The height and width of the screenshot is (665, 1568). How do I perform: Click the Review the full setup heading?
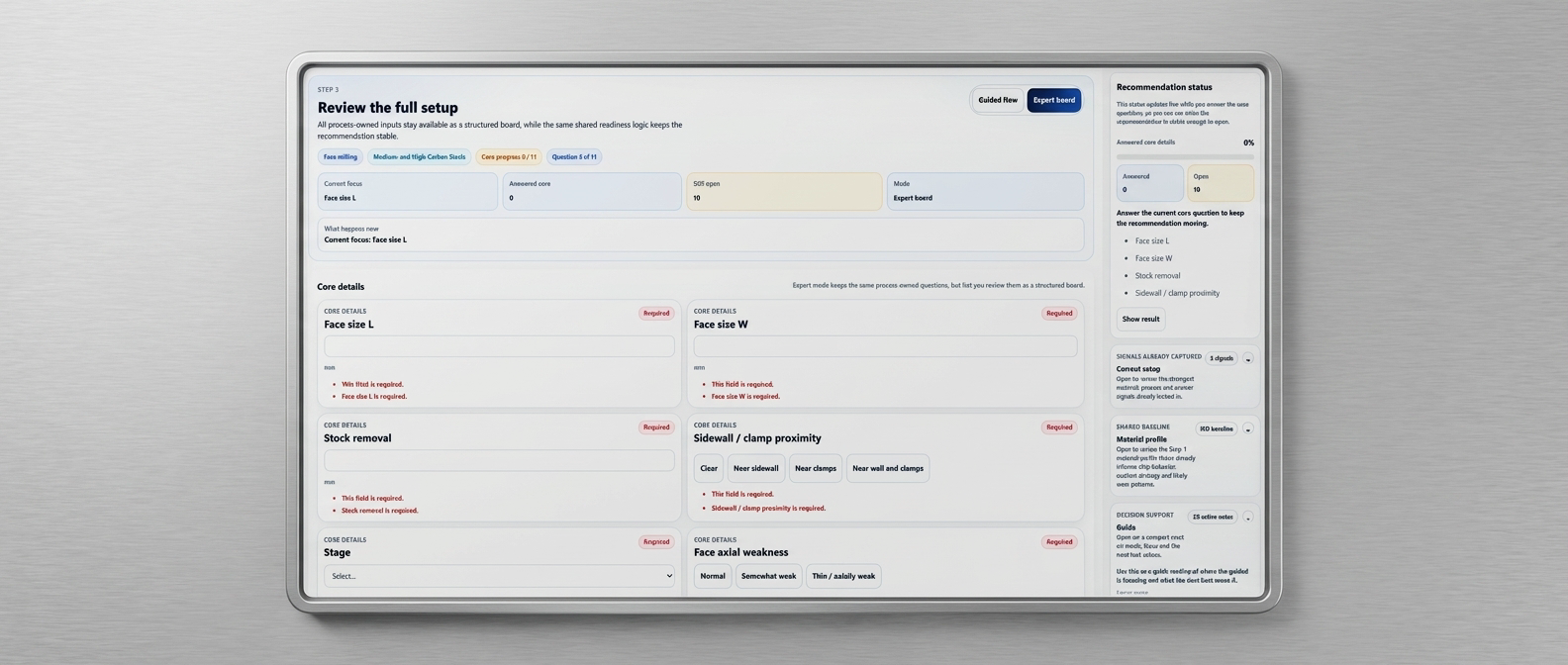(388, 107)
